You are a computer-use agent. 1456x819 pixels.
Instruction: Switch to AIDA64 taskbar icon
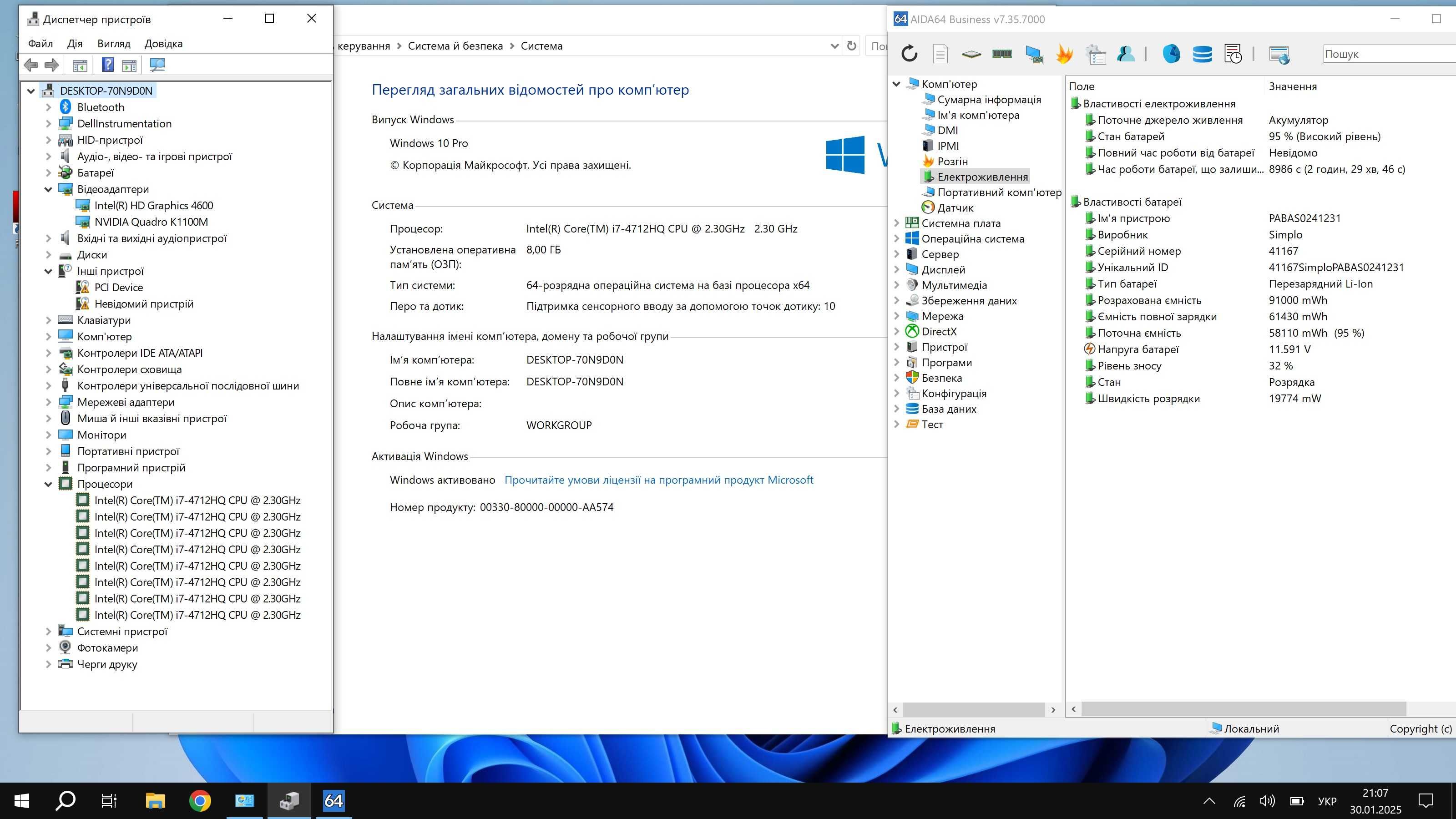coord(334,801)
